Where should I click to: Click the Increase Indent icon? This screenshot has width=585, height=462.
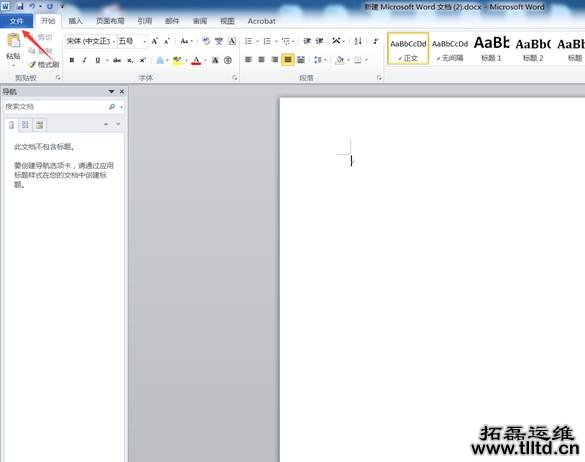[x=320, y=41]
